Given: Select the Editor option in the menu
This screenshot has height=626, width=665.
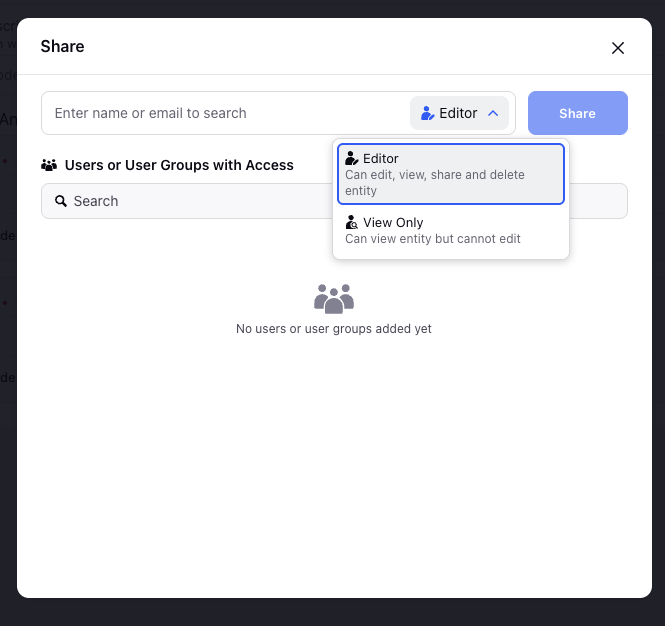Looking at the screenshot, I should (451, 174).
